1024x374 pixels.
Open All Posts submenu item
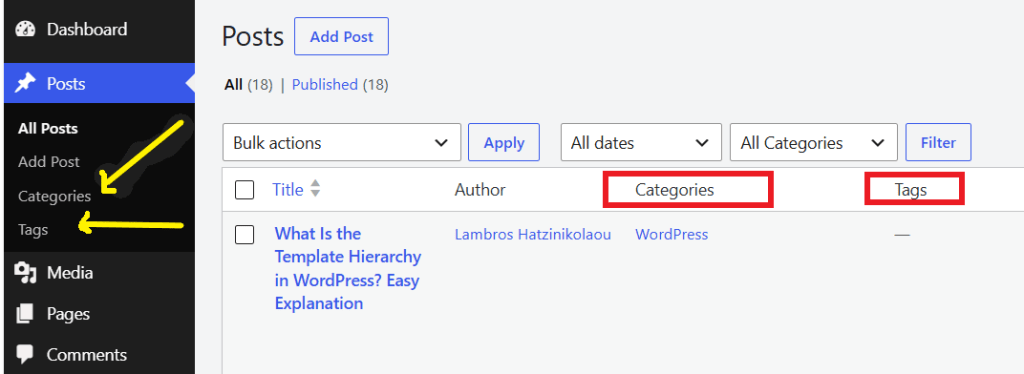click(48, 129)
